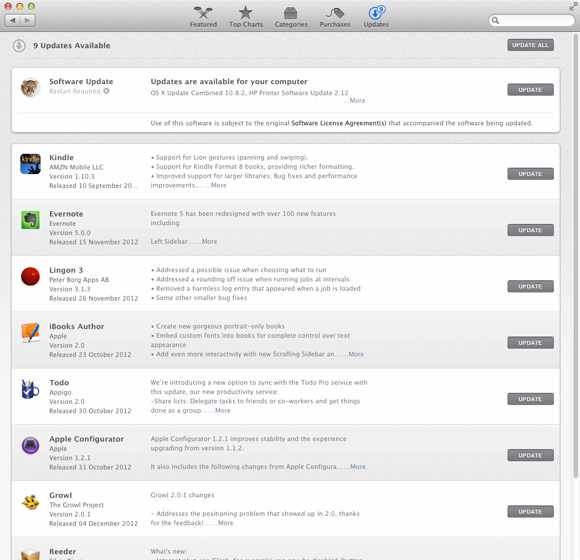Screen dimensions: 580x560
Task: Expand Kindle release notes via More
Action: [218, 185]
